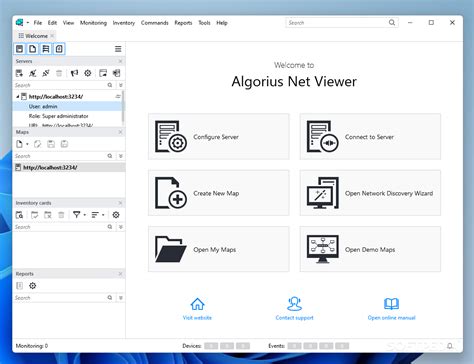Click the window icon in Servers toolbar
474x364 pixels.
click(103, 73)
